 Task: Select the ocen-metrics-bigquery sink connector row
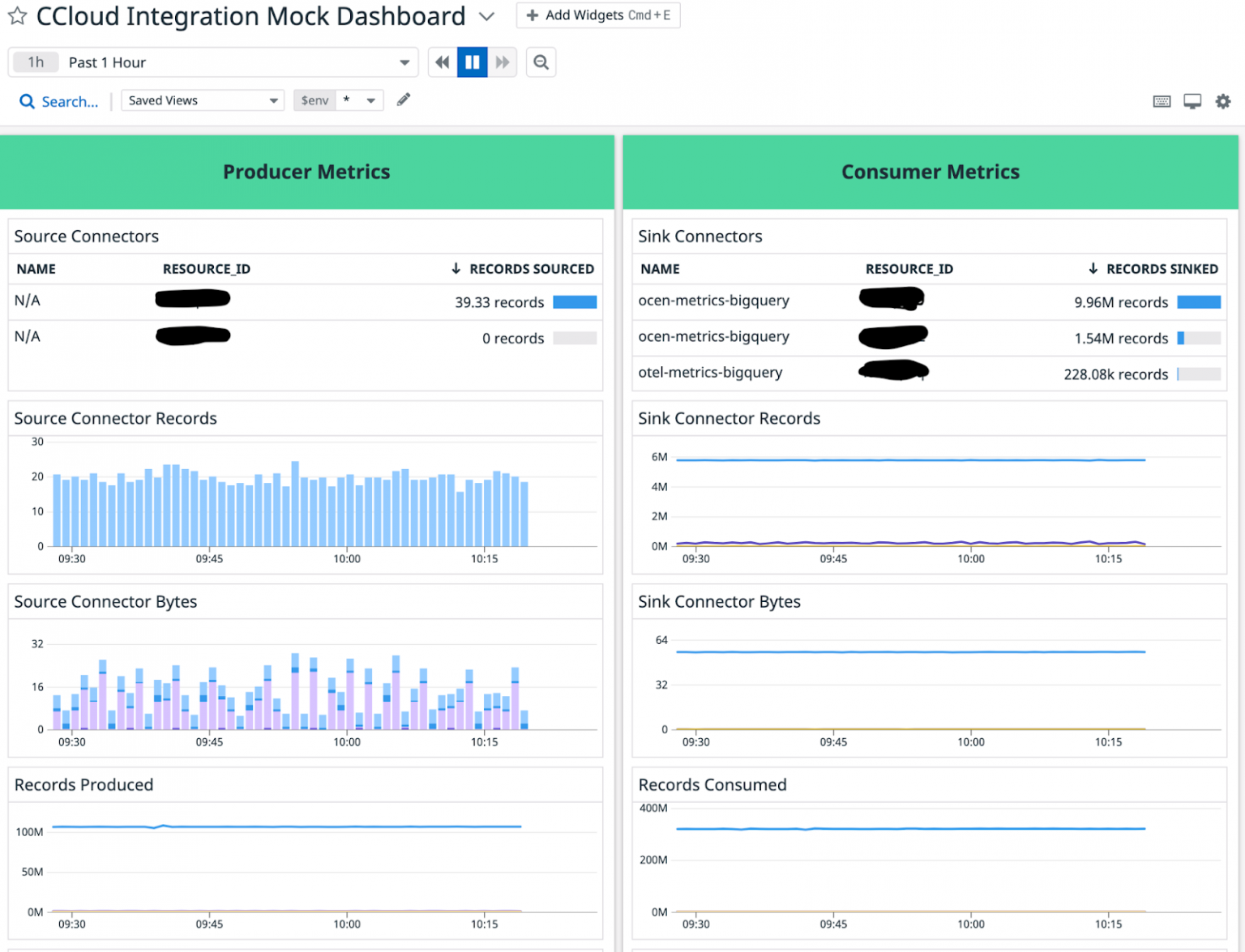pos(713,300)
